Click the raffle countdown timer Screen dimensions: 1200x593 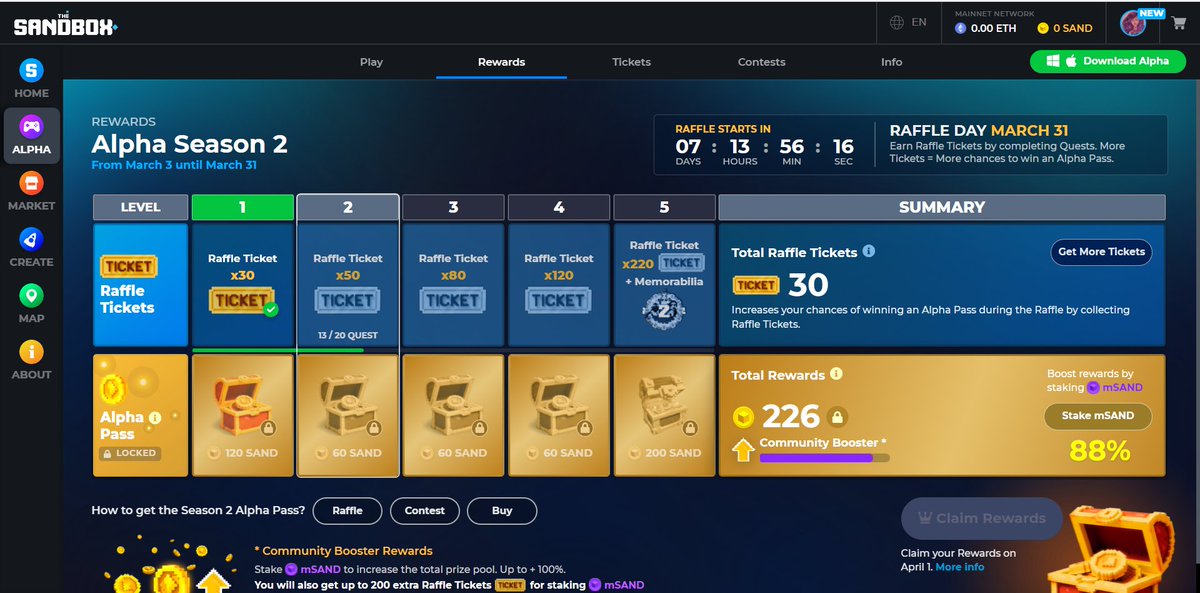pos(765,147)
